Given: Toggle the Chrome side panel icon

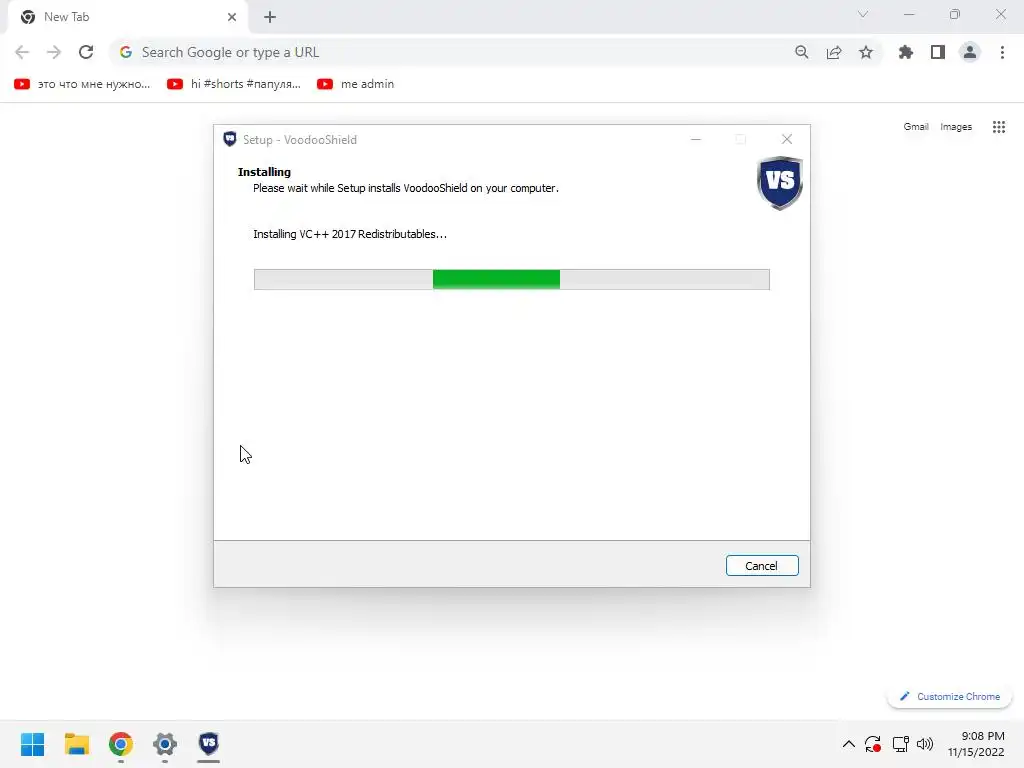Looking at the screenshot, I should [x=938, y=52].
